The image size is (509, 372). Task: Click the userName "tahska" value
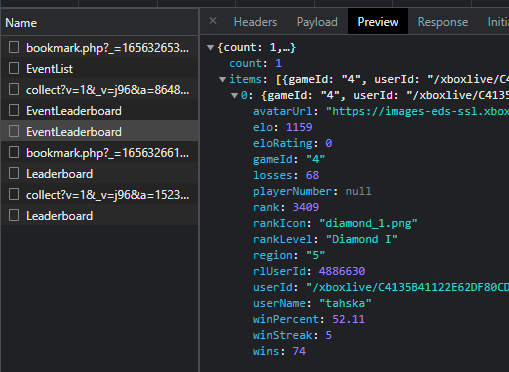click(x=345, y=303)
